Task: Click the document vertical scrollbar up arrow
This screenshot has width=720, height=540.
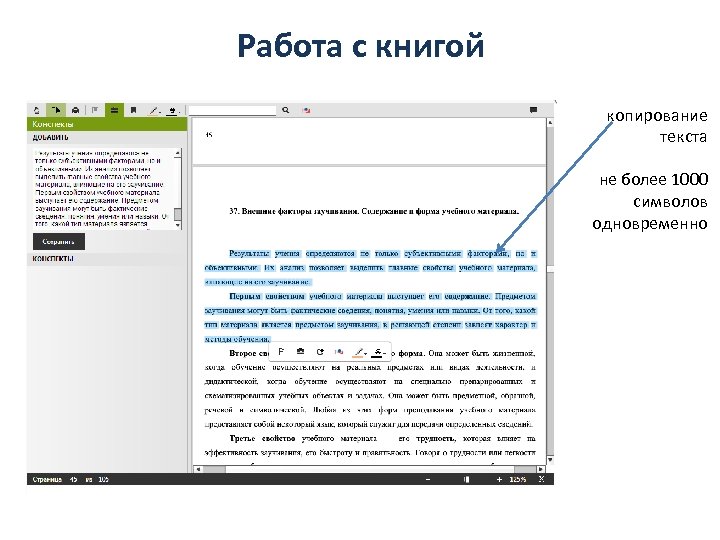Action: pos(550,123)
